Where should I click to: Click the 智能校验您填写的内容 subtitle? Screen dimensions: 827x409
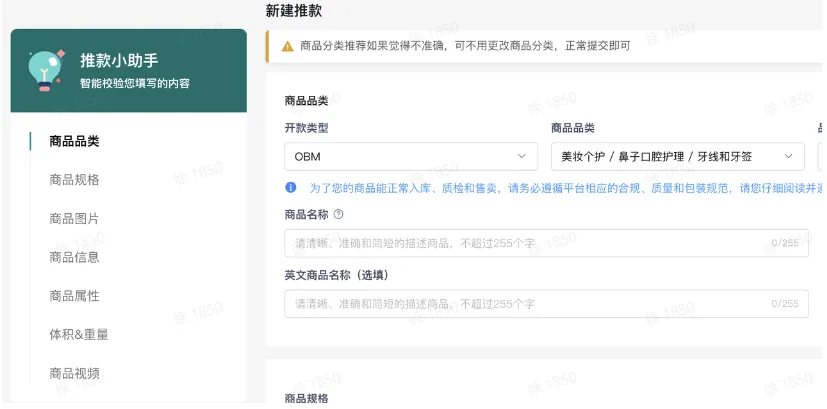(x=135, y=83)
